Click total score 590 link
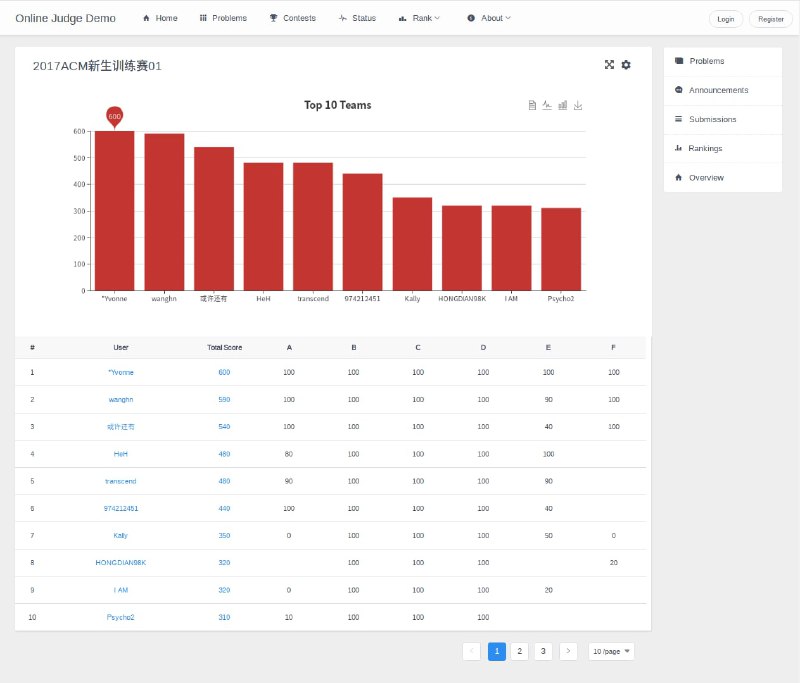800x683 pixels. (x=224, y=399)
